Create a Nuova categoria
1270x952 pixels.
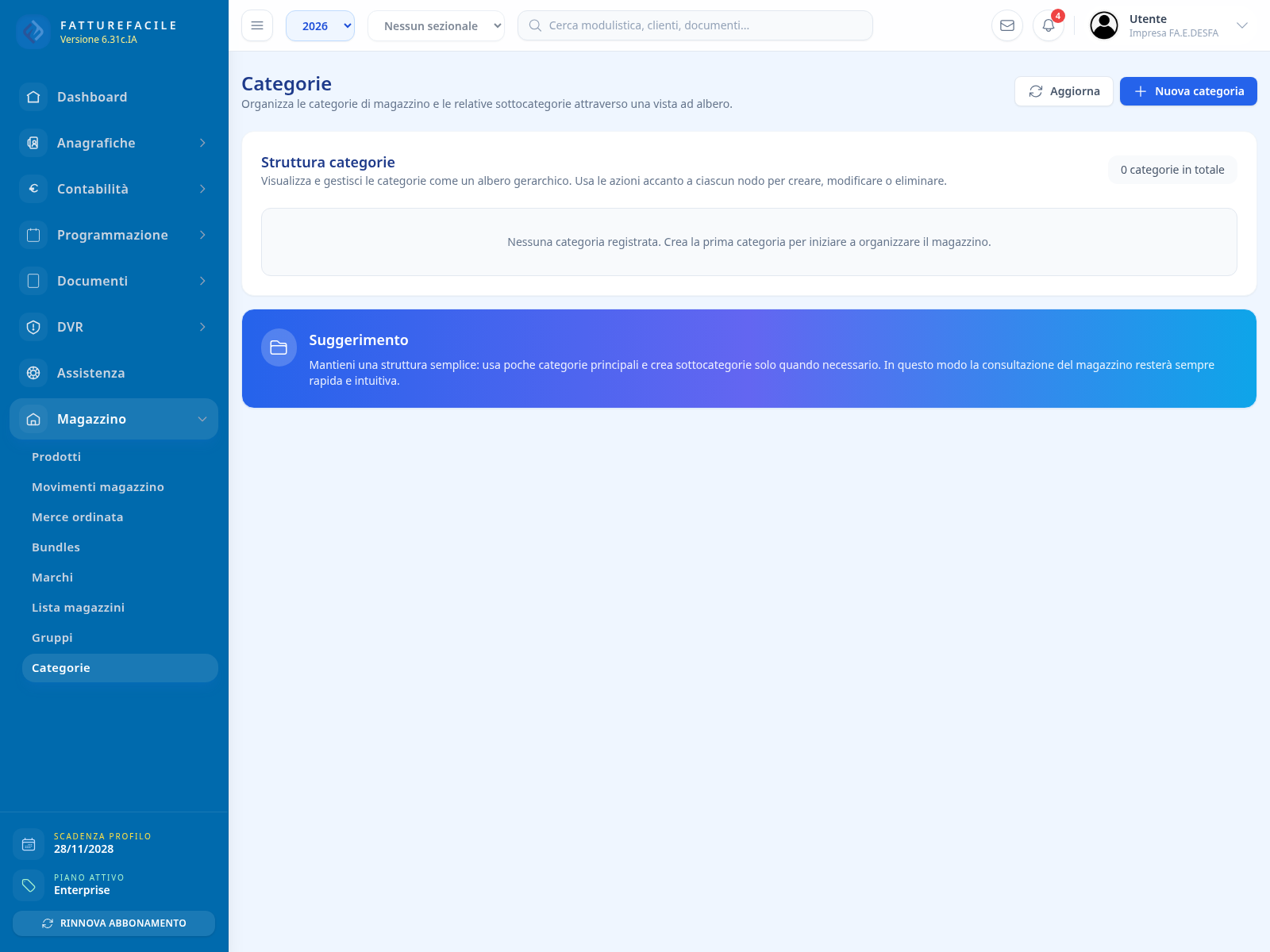point(1188,91)
